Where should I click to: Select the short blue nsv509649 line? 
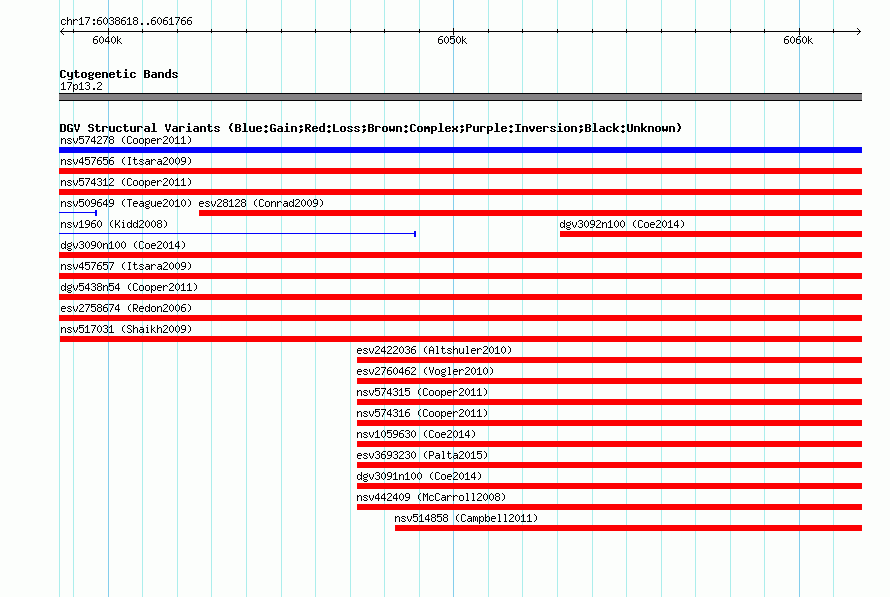point(78,213)
